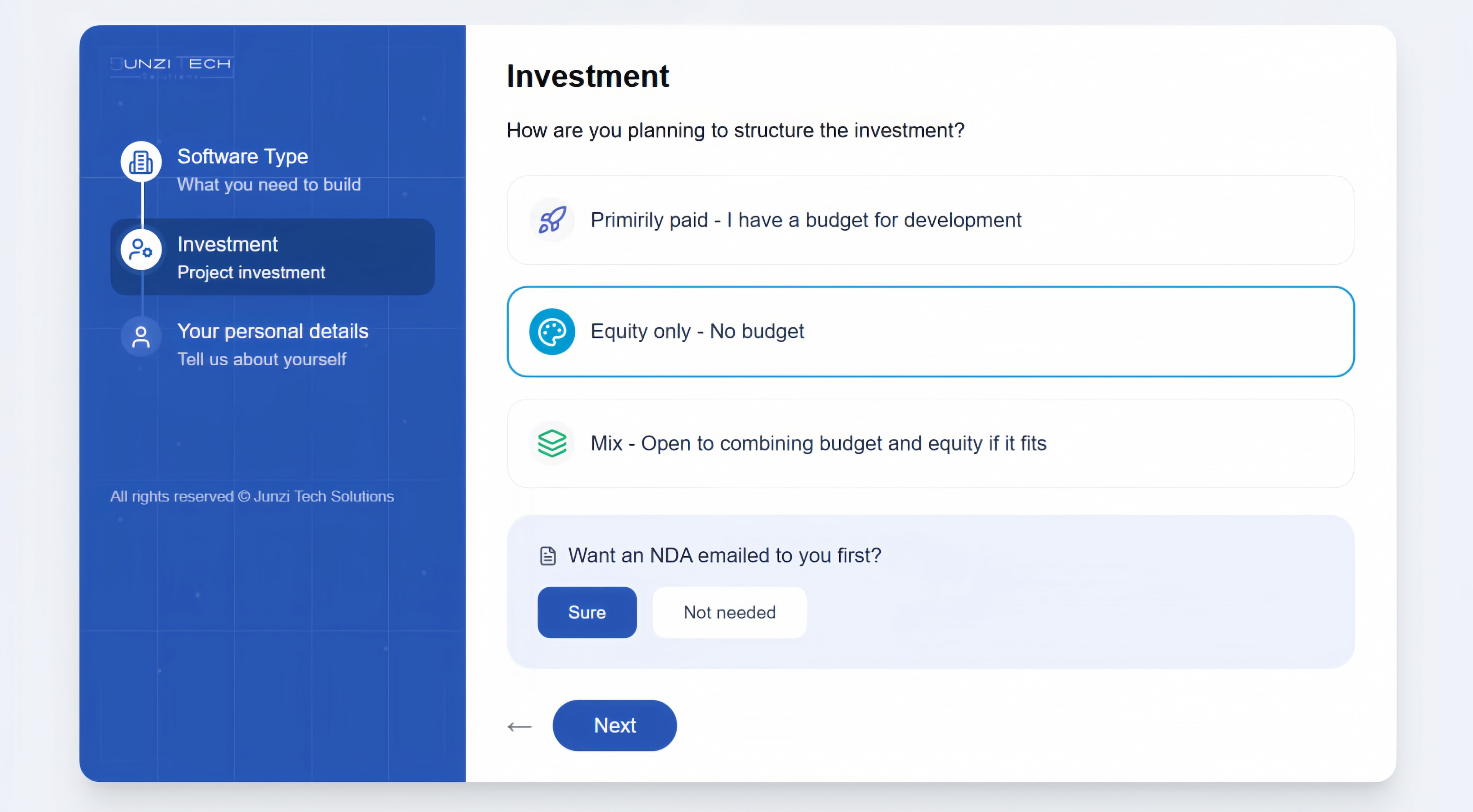Image resolution: width=1473 pixels, height=812 pixels.
Task: Go back using the left arrow
Action: (519, 726)
